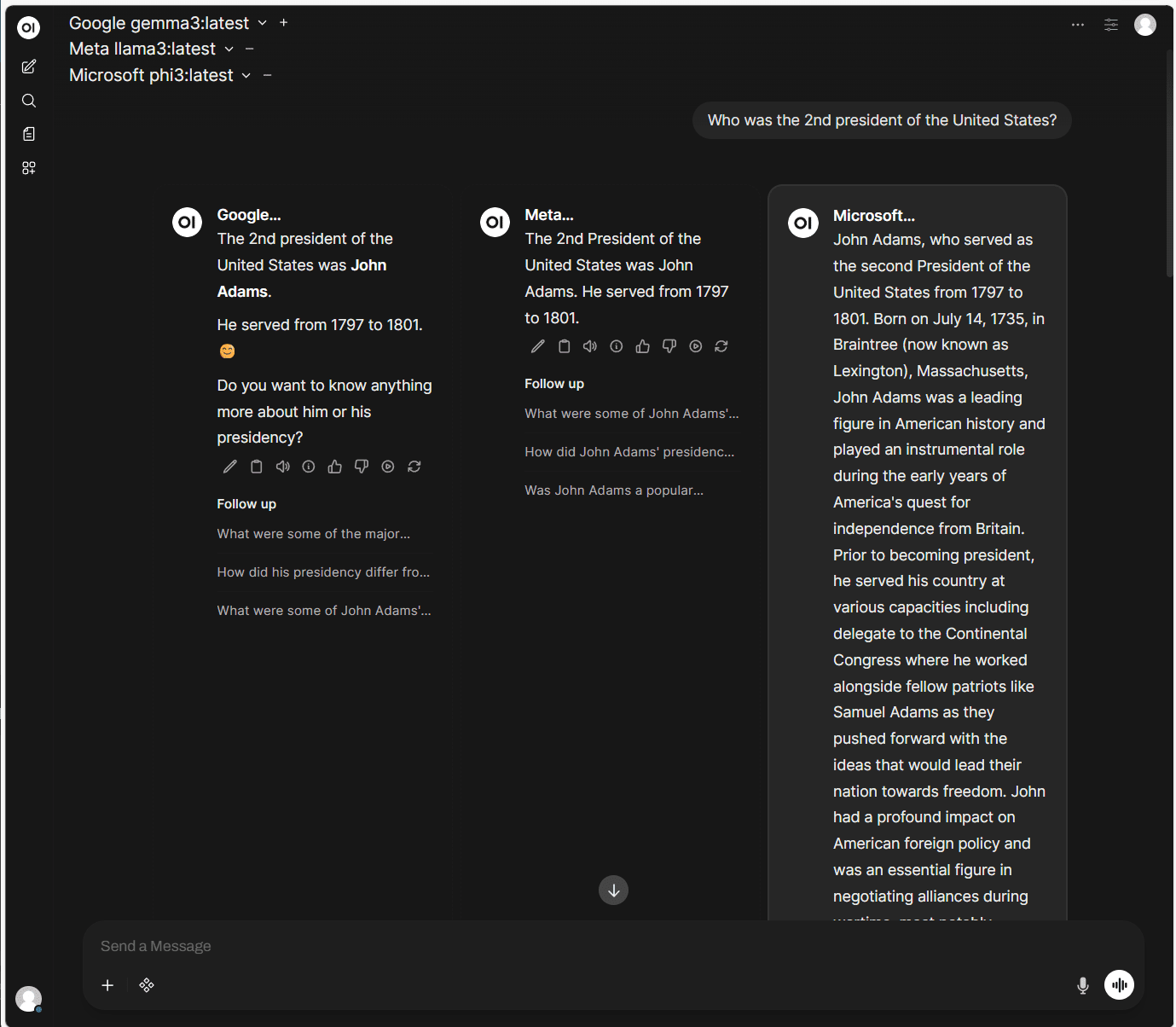Thumbs down the Meta llama3 response
1176x1027 pixels.
[x=669, y=346]
